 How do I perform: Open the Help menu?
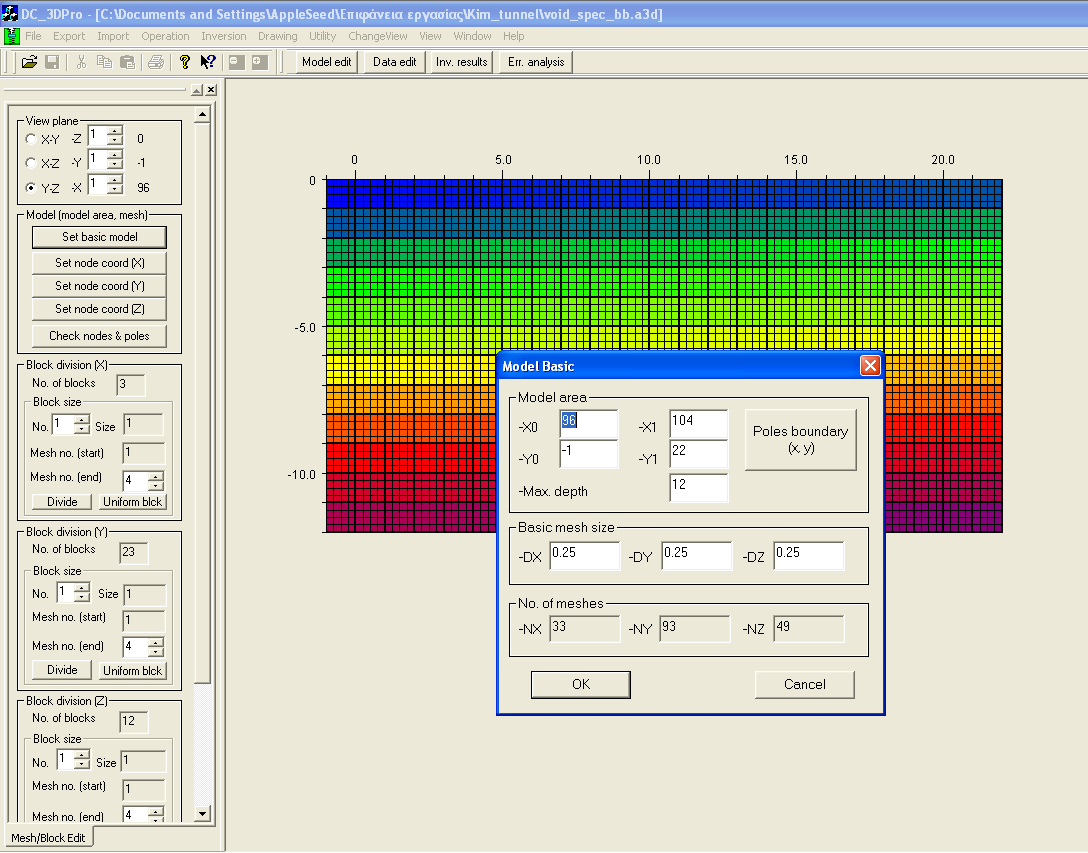pyautogui.click(x=513, y=36)
